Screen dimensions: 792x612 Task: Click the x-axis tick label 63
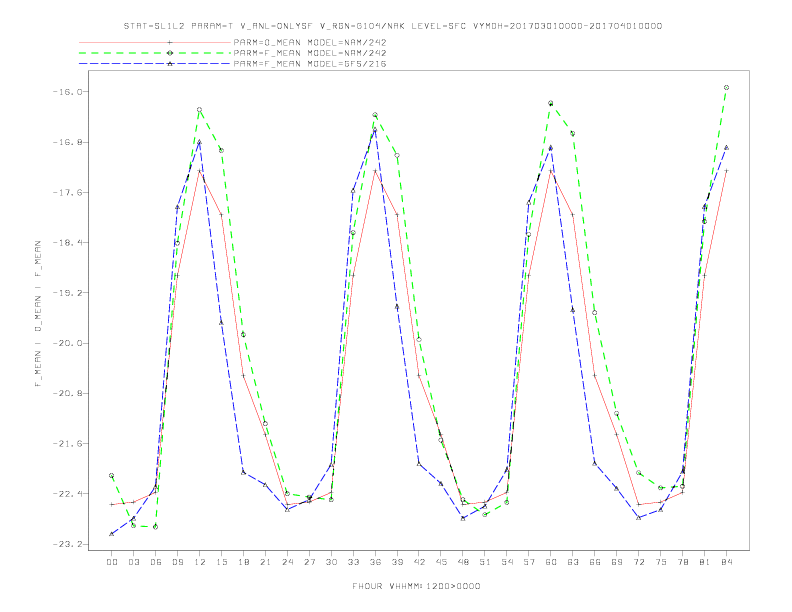(x=573, y=562)
